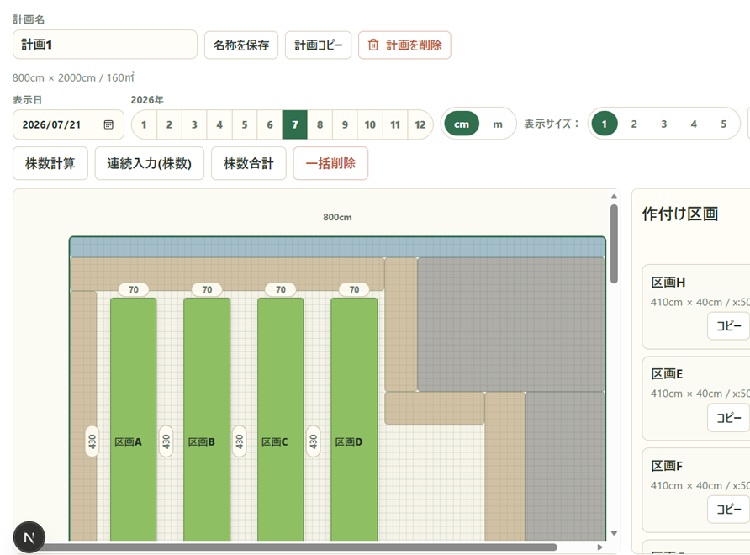This screenshot has height=555, width=750.
Task: Set display size to 5
Action: point(724,124)
